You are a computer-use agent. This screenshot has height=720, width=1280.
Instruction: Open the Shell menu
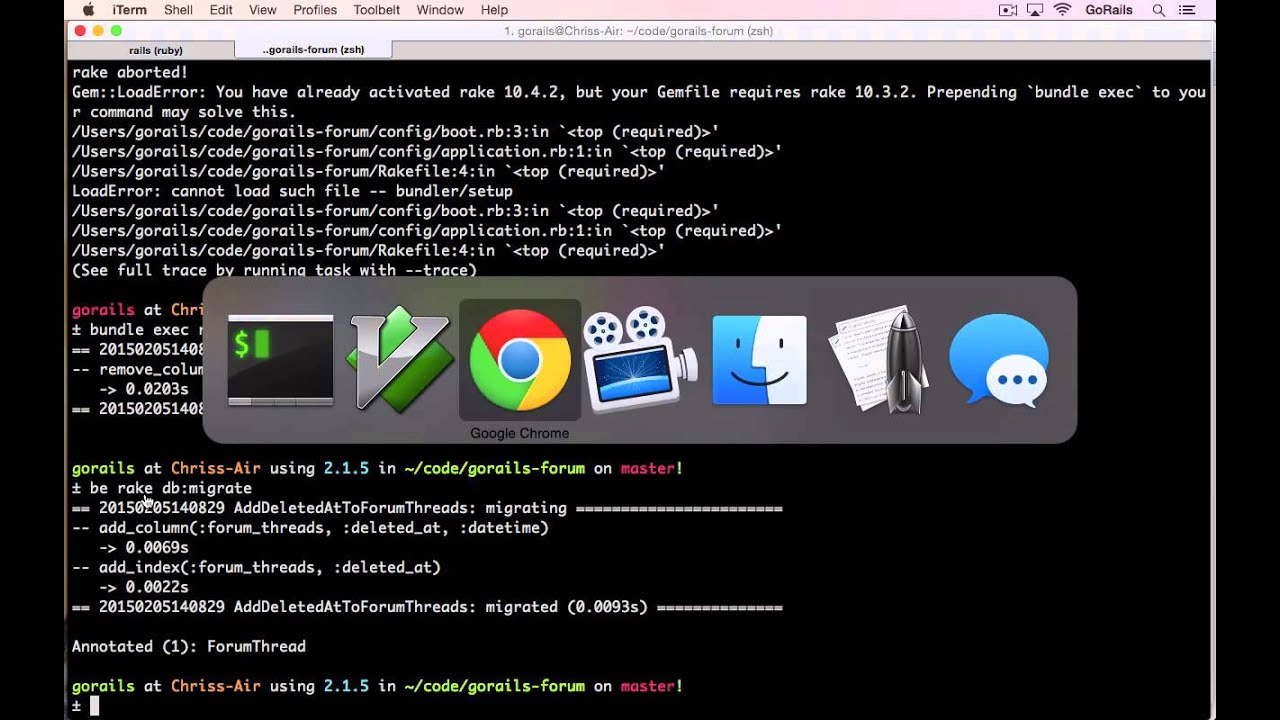coord(178,10)
